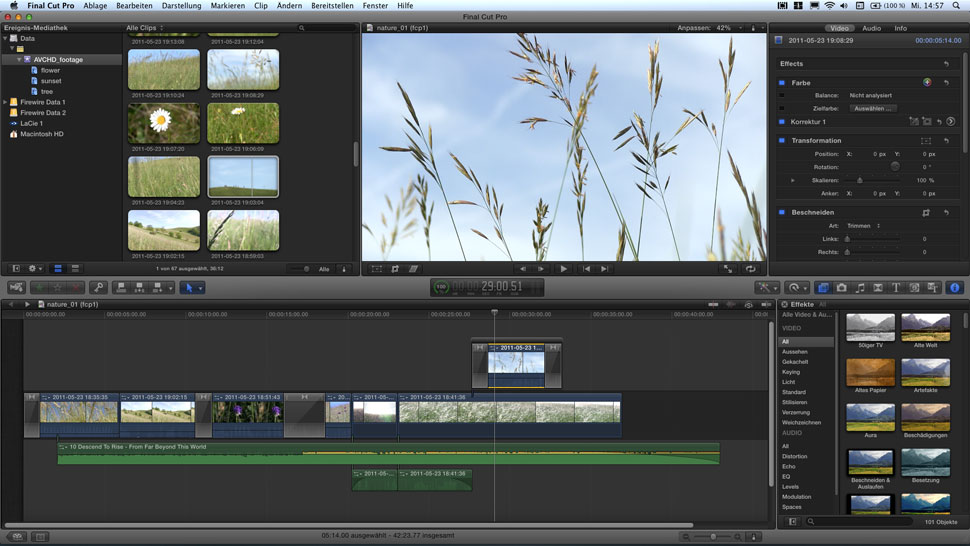970x546 pixels.
Task: Open the Titles browser in the toolbar
Action: [x=896, y=287]
